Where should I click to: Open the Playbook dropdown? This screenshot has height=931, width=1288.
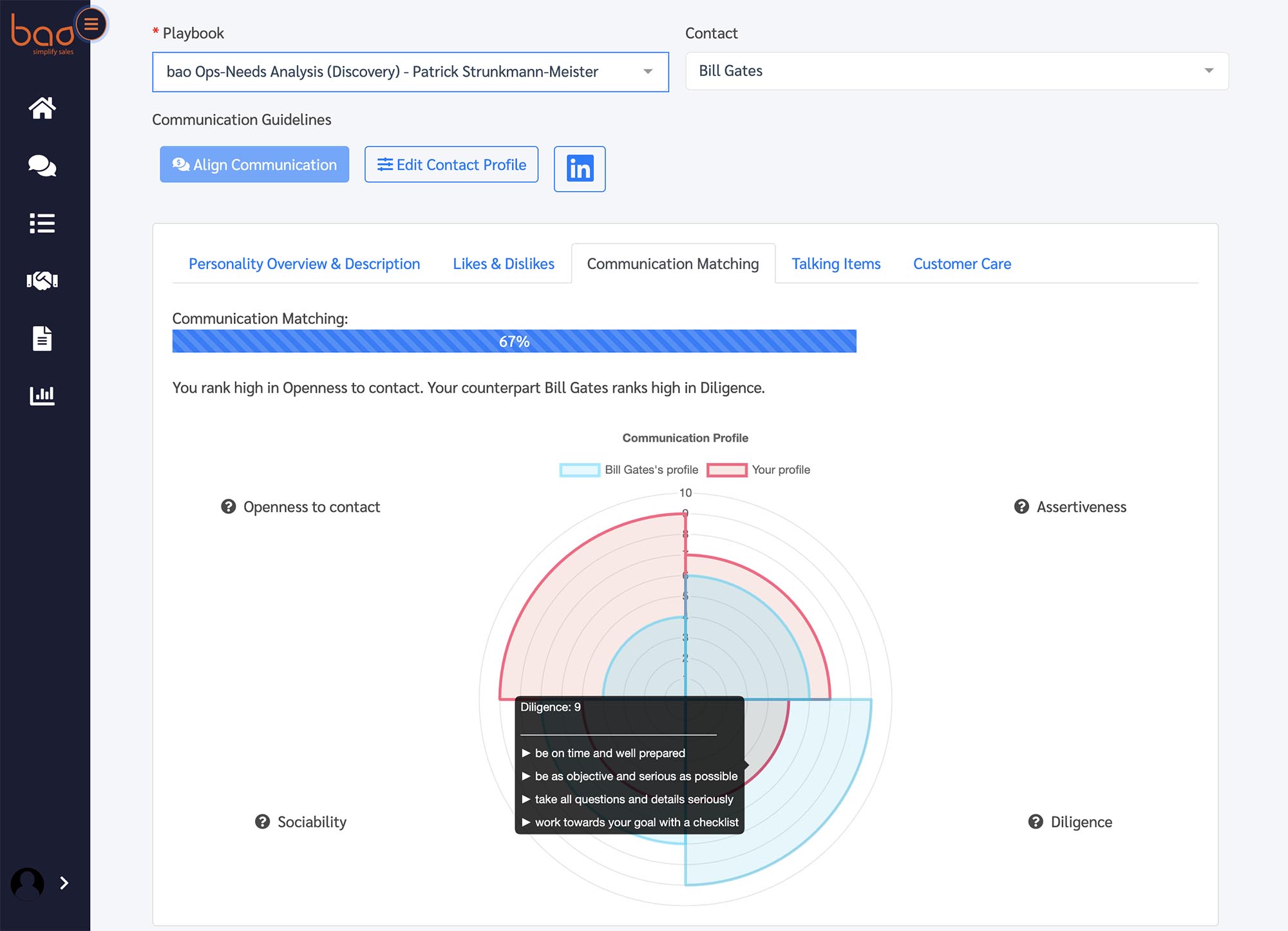pos(411,71)
